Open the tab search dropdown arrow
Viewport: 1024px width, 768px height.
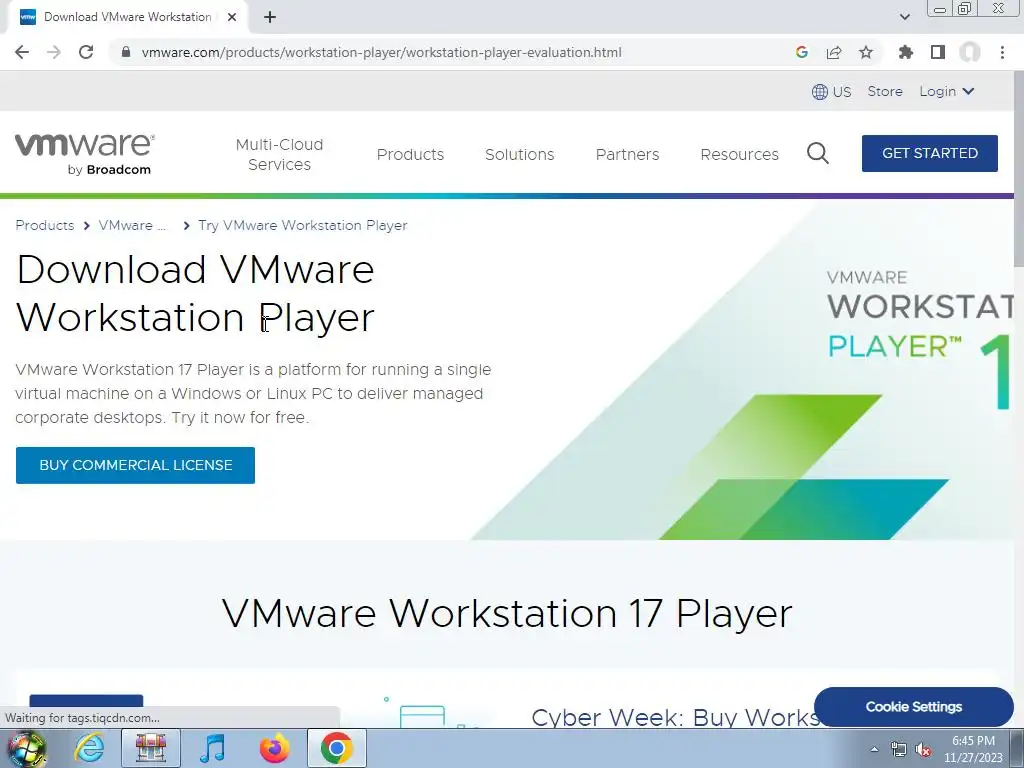(904, 17)
